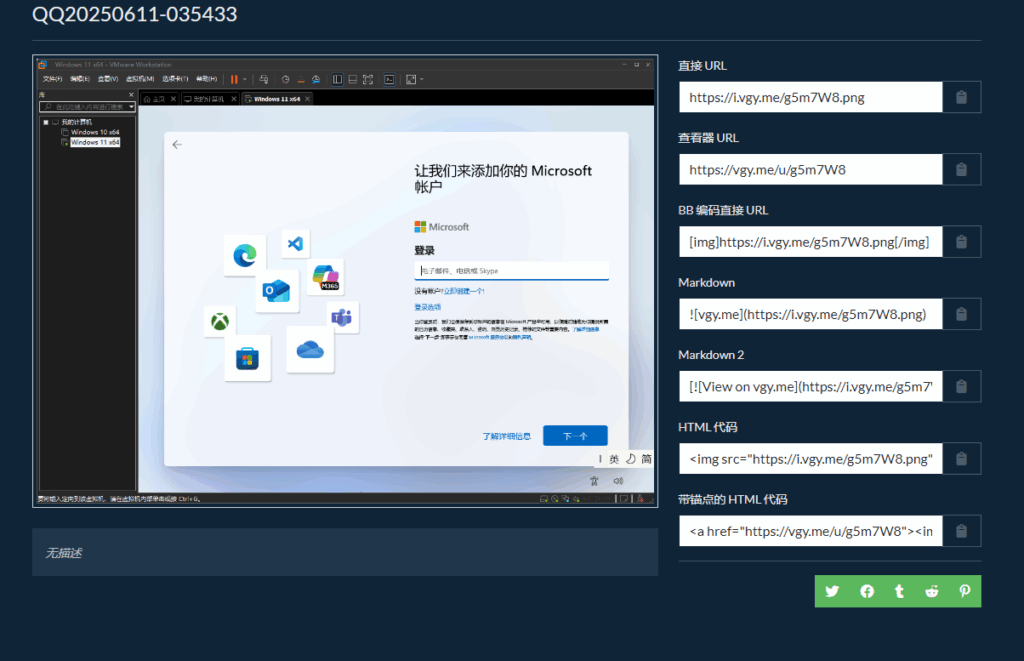
Task: Copy the 直接 URL to clipboard
Action: pos(961,97)
